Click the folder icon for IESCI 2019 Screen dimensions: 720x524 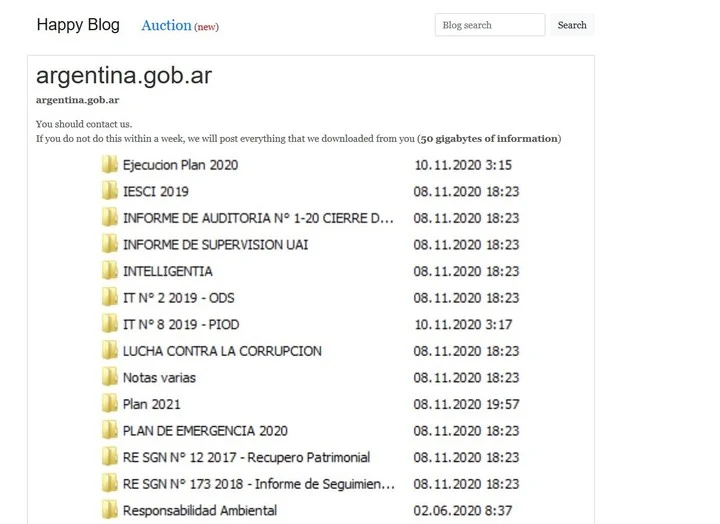[x=109, y=191]
